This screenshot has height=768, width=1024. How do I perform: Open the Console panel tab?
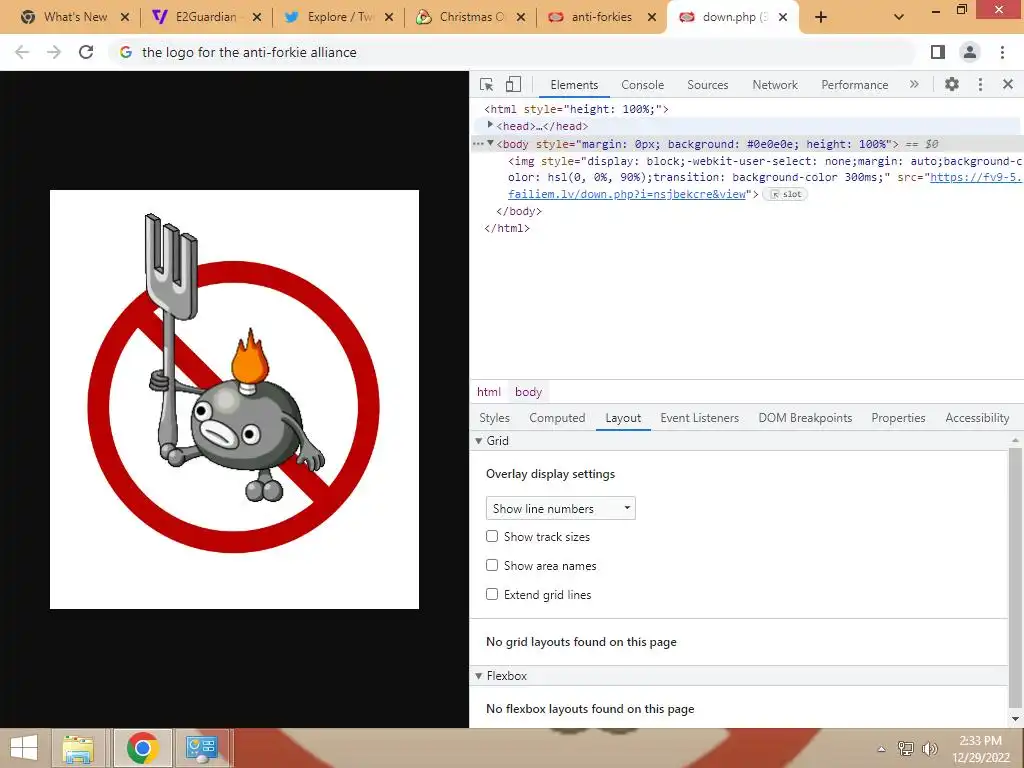(643, 85)
